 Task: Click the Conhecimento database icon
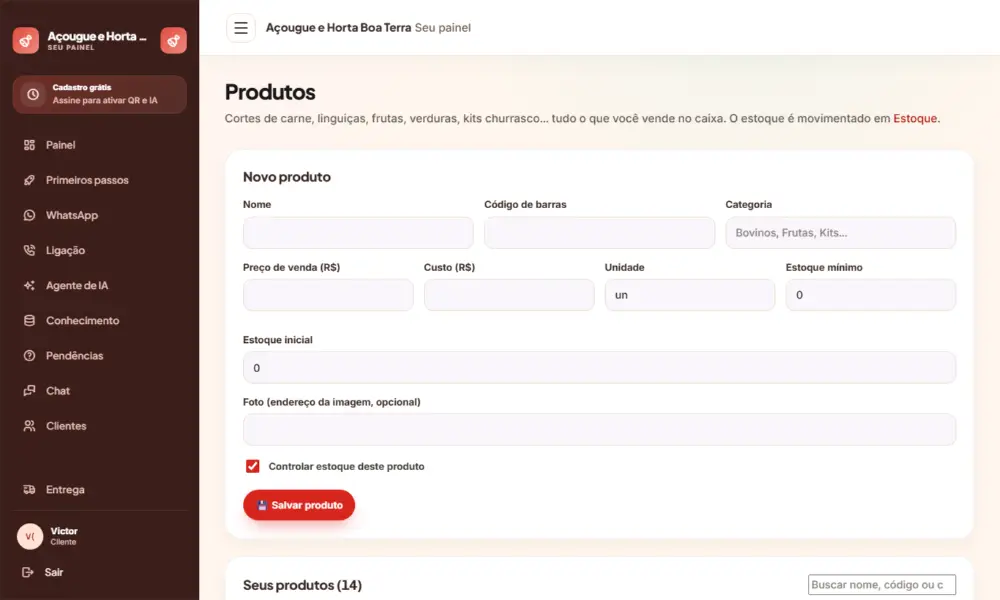[x=29, y=321]
